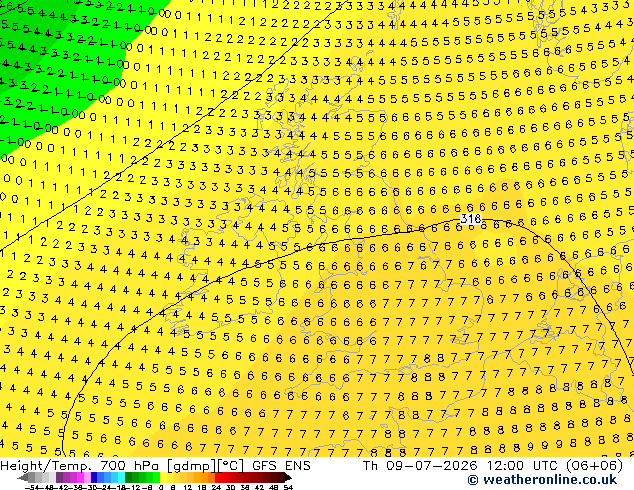Click the date "09-07-2026" in the caption

(431, 466)
